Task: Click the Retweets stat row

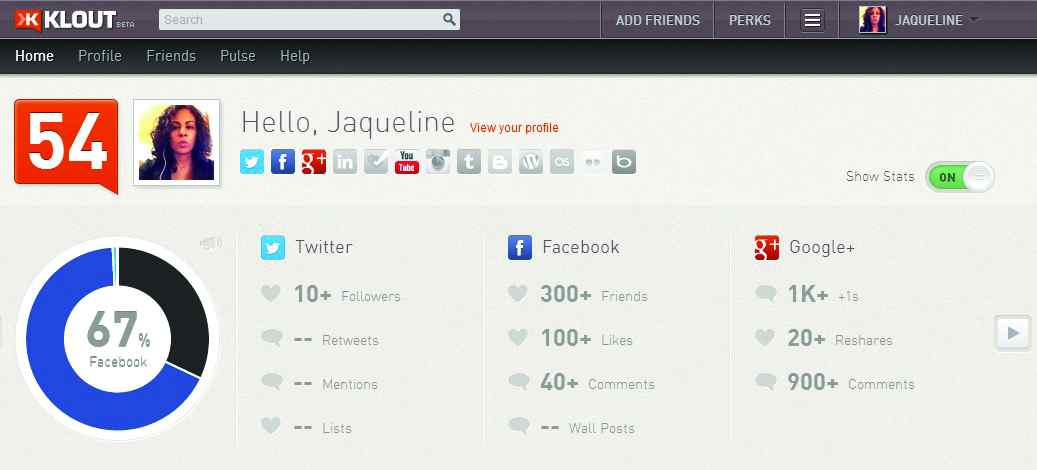Action: (320, 339)
